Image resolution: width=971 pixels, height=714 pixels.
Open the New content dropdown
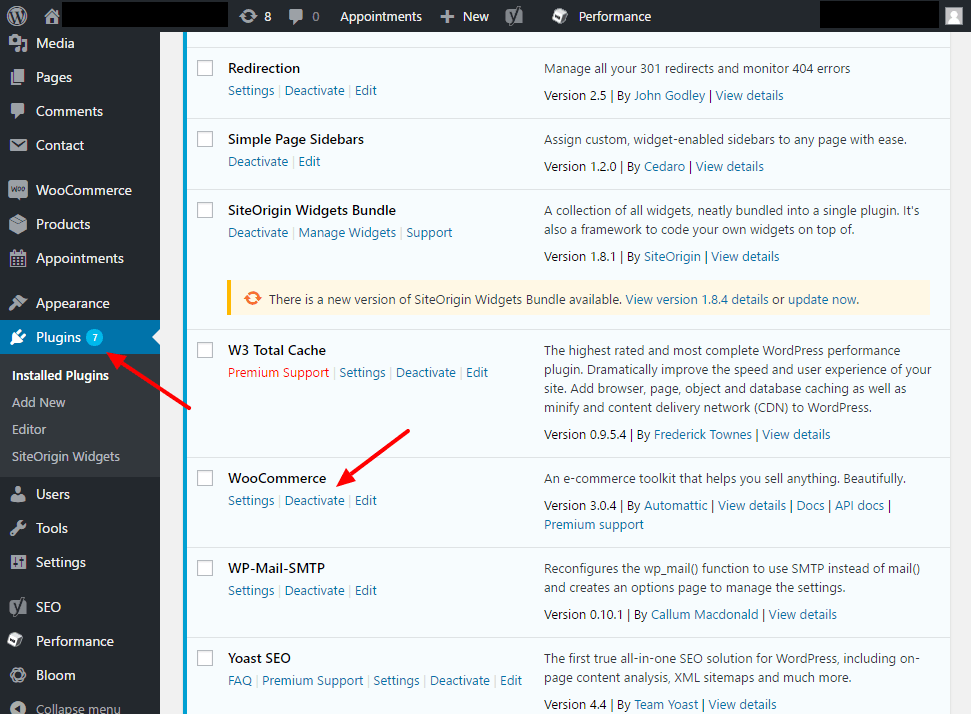463,15
